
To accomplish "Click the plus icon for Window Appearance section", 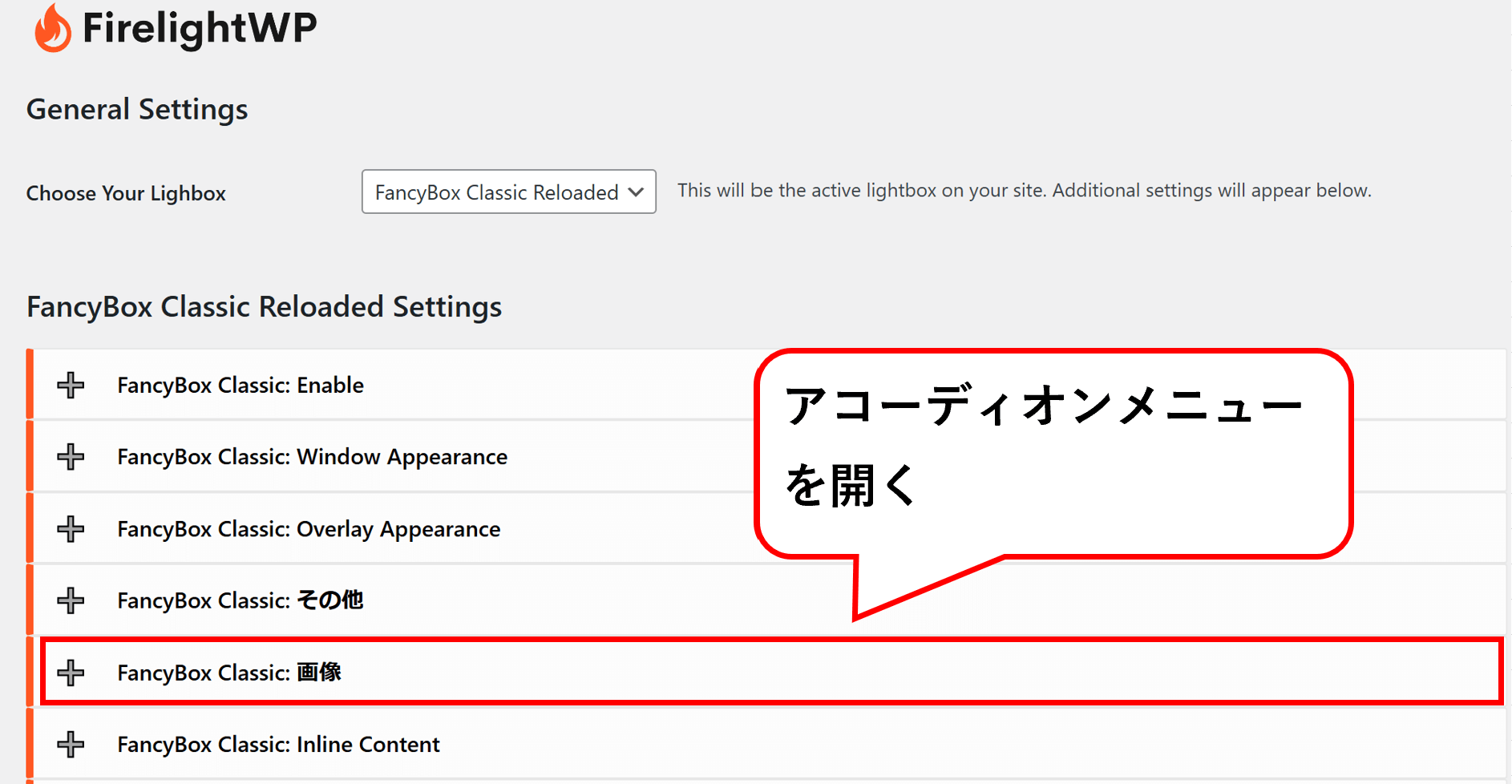I will pos(71,457).
